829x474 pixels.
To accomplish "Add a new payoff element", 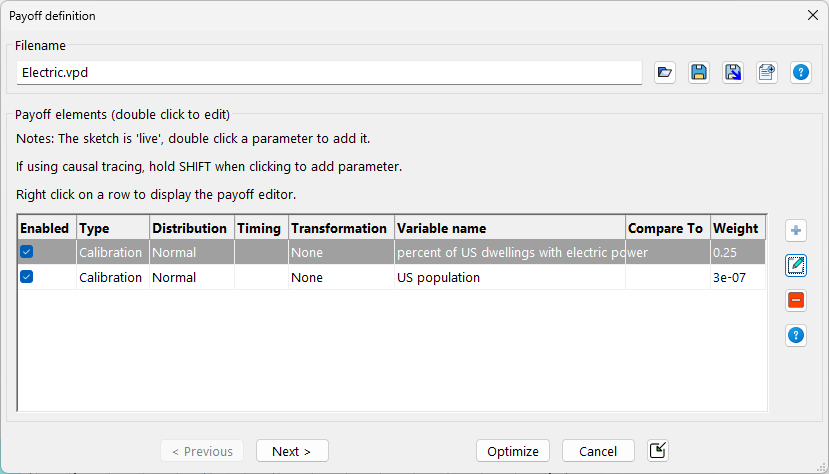I will tap(796, 231).
